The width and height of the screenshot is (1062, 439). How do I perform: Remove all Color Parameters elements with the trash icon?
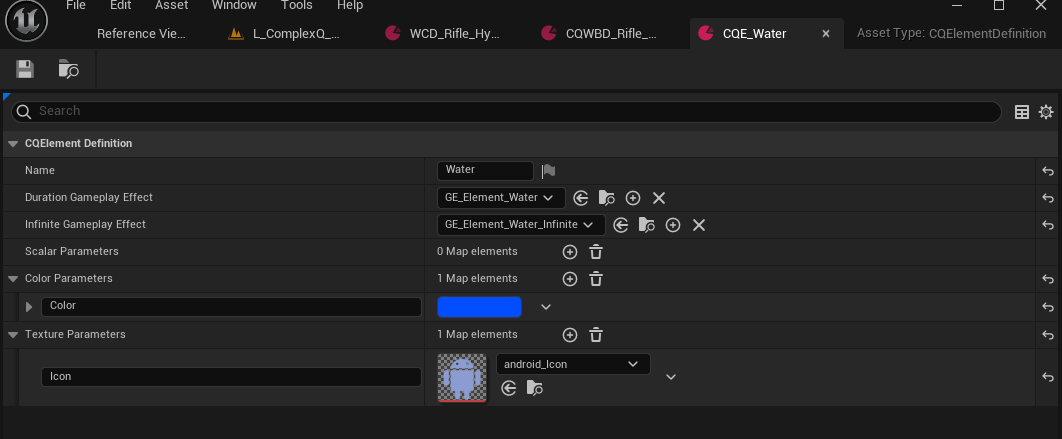[596, 279]
